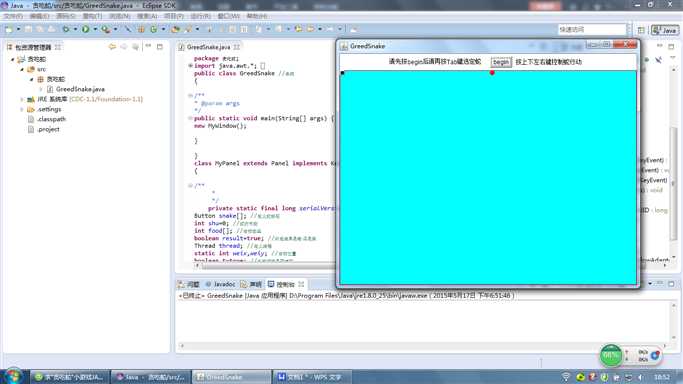Select the GreedSnake.java editor tab
Screen dimensions: 683x384
point(209,47)
